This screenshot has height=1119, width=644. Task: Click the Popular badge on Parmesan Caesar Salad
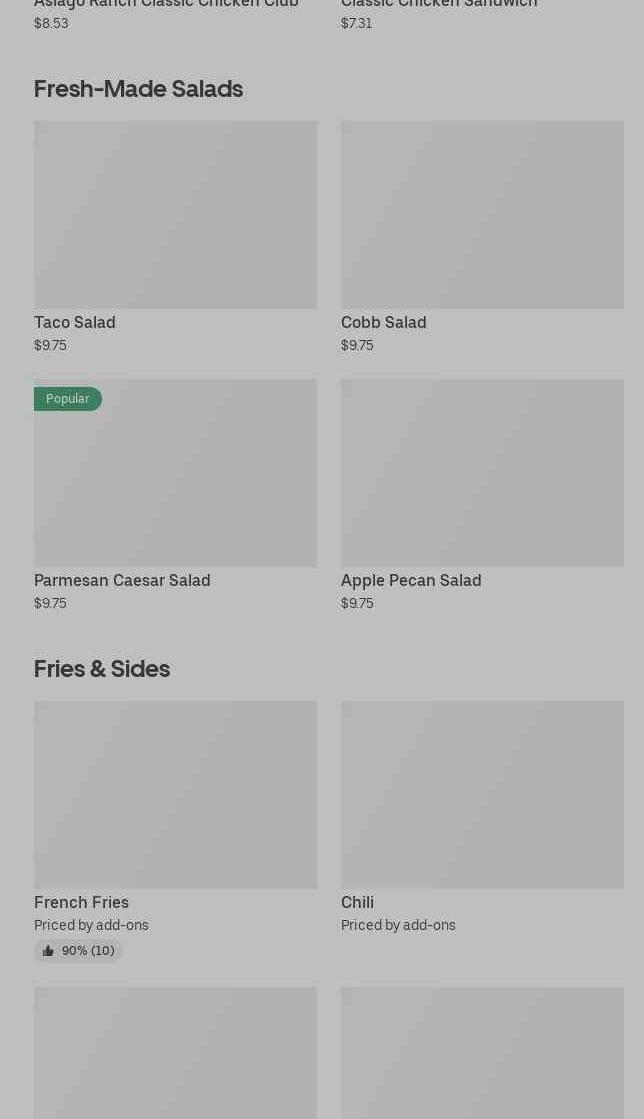(68, 399)
